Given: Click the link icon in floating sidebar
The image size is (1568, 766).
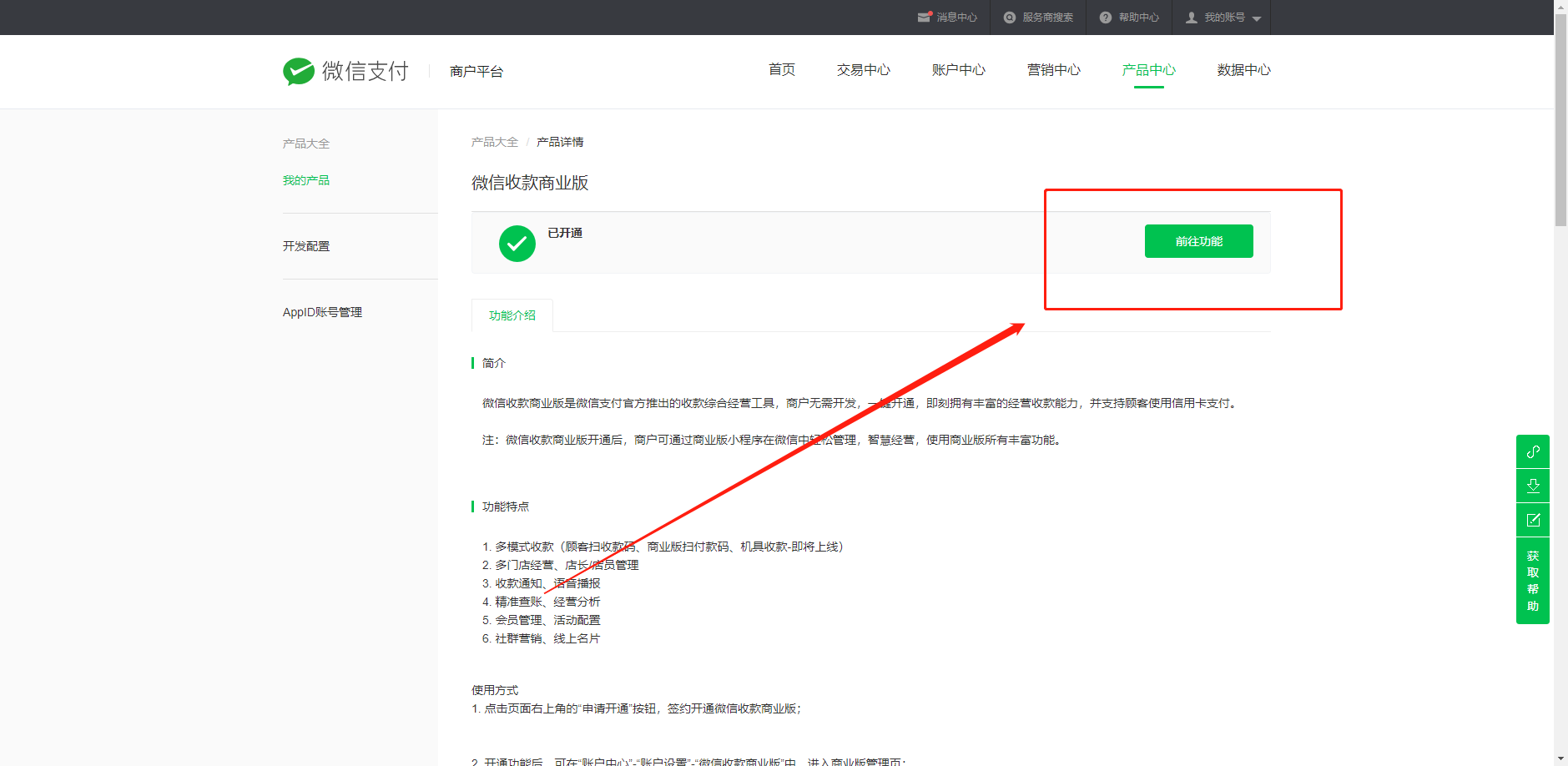Looking at the screenshot, I should tap(1533, 451).
